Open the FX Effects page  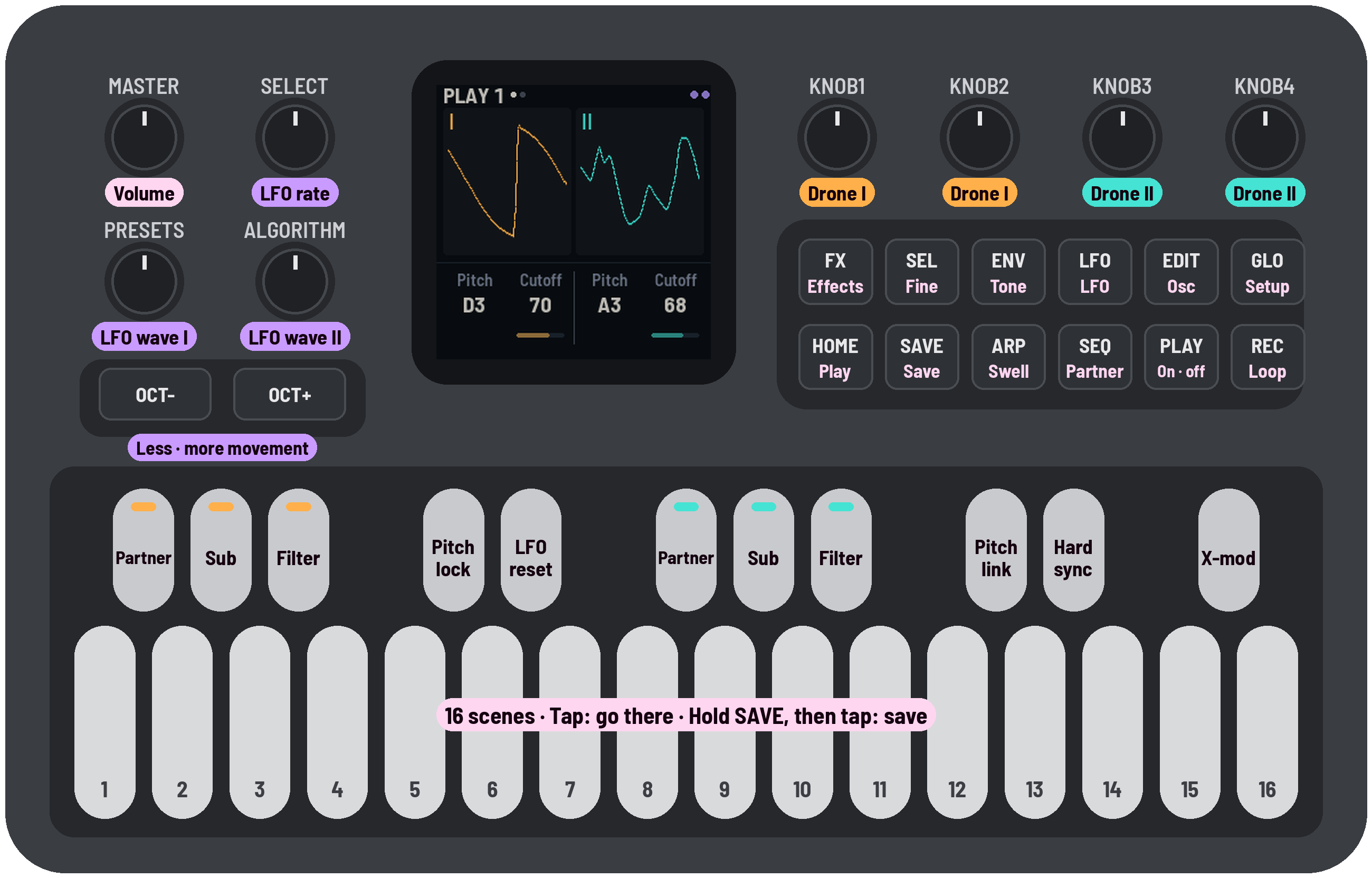835,272
